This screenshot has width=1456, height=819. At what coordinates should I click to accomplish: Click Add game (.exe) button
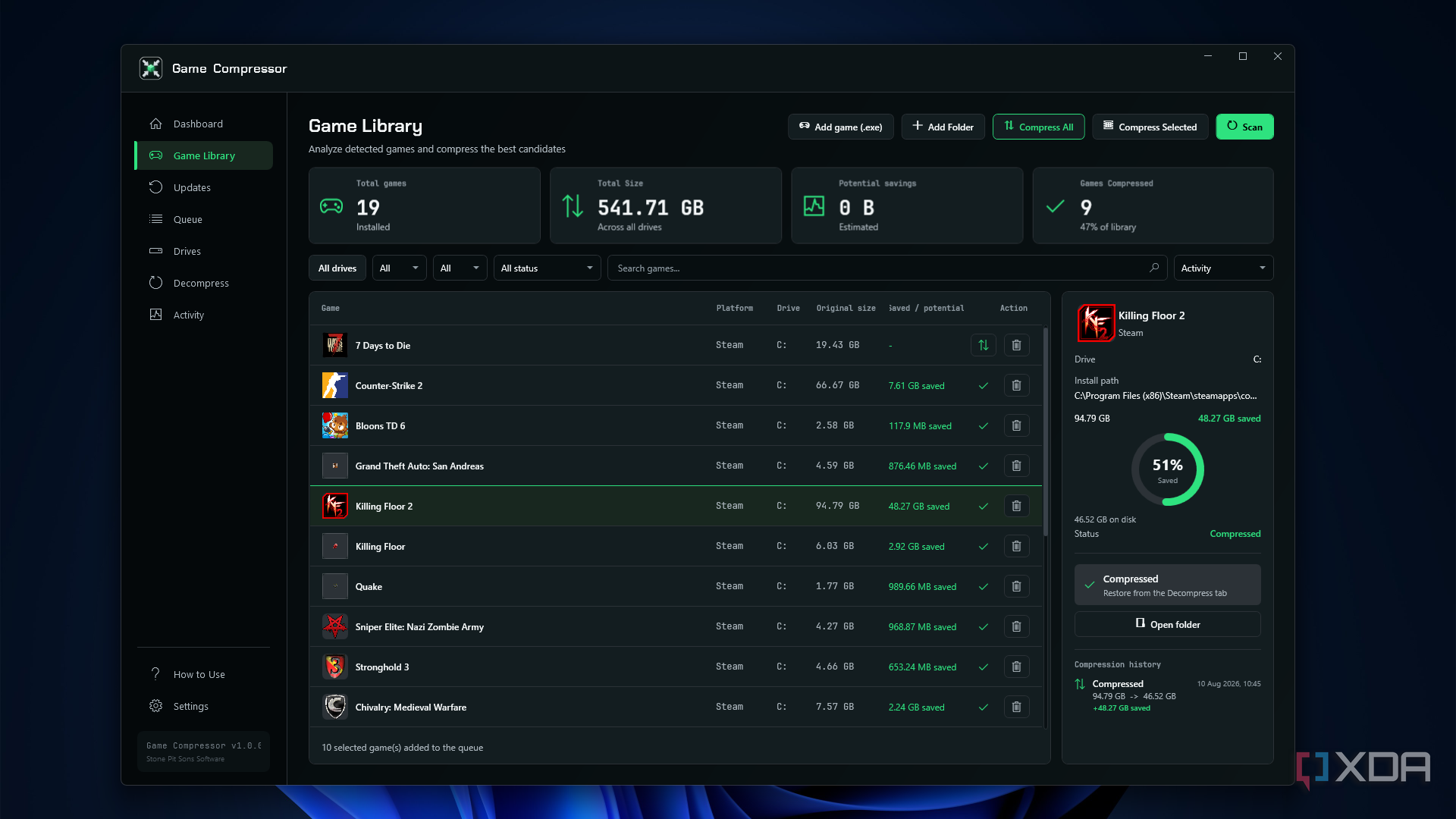coord(840,127)
